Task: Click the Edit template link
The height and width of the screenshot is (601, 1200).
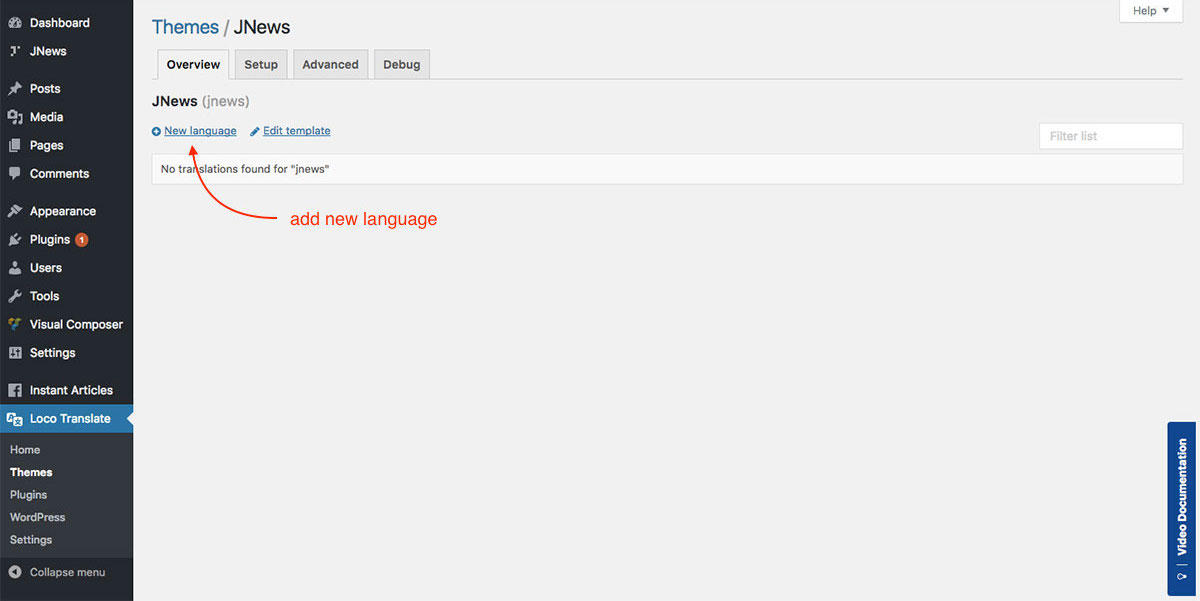Action: pyautogui.click(x=296, y=131)
